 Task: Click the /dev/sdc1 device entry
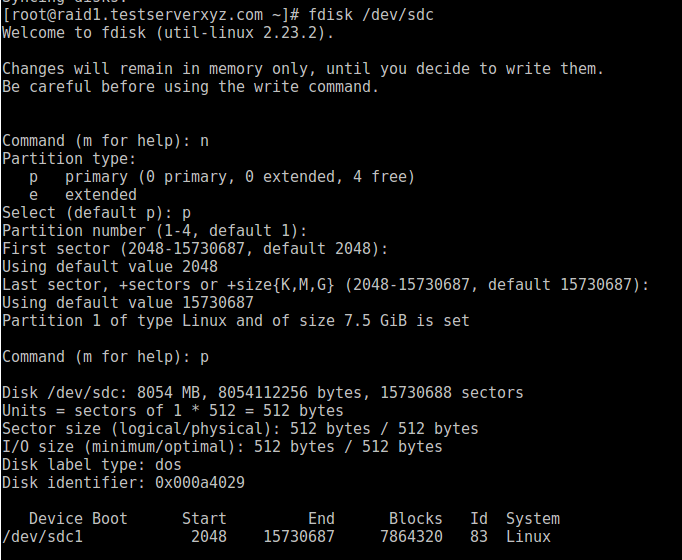click(x=42, y=537)
